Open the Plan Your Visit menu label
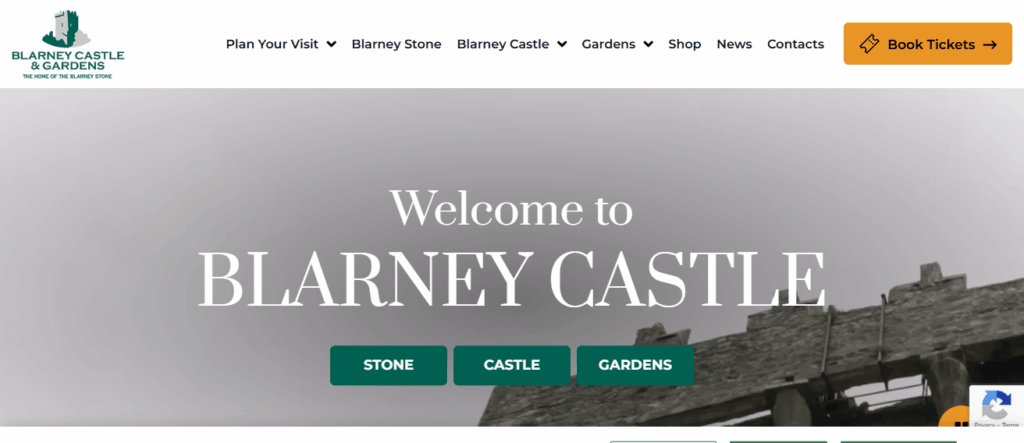Image resolution: width=1024 pixels, height=443 pixels. [272, 44]
